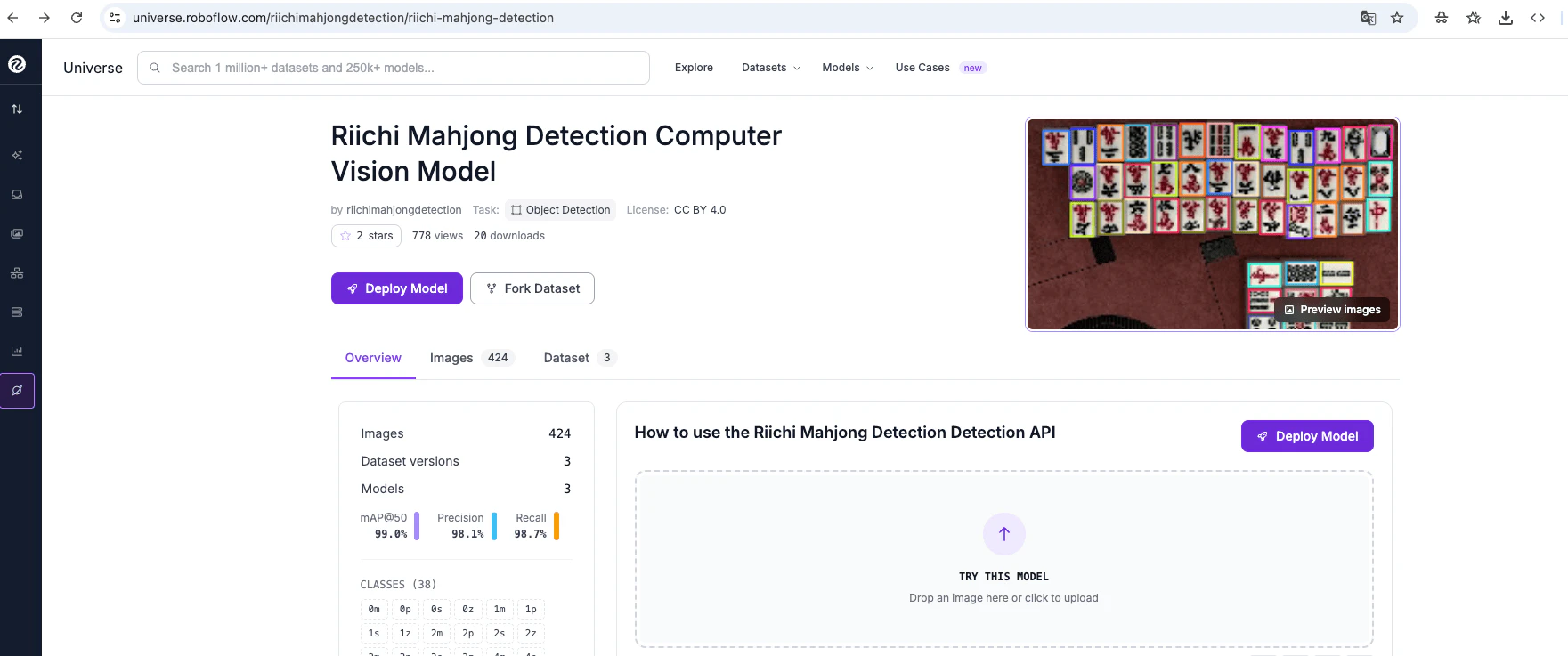Click the Recall 98.7% metric

point(536,526)
